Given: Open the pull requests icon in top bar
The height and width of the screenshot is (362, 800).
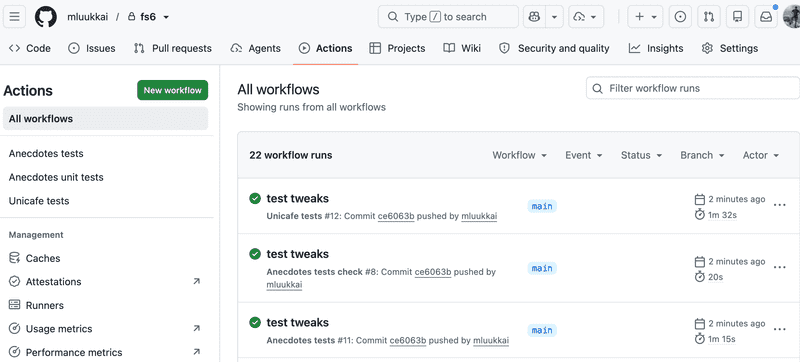Looking at the screenshot, I should [709, 17].
